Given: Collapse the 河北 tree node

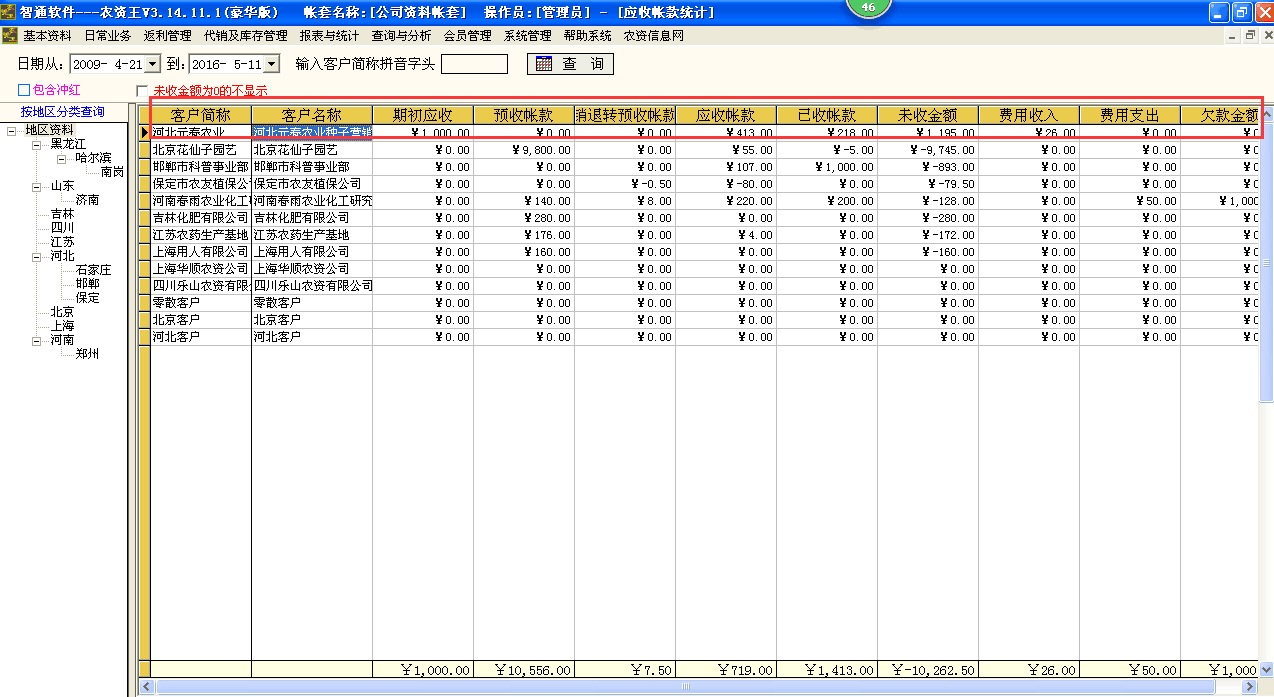Looking at the screenshot, I should click(36, 256).
